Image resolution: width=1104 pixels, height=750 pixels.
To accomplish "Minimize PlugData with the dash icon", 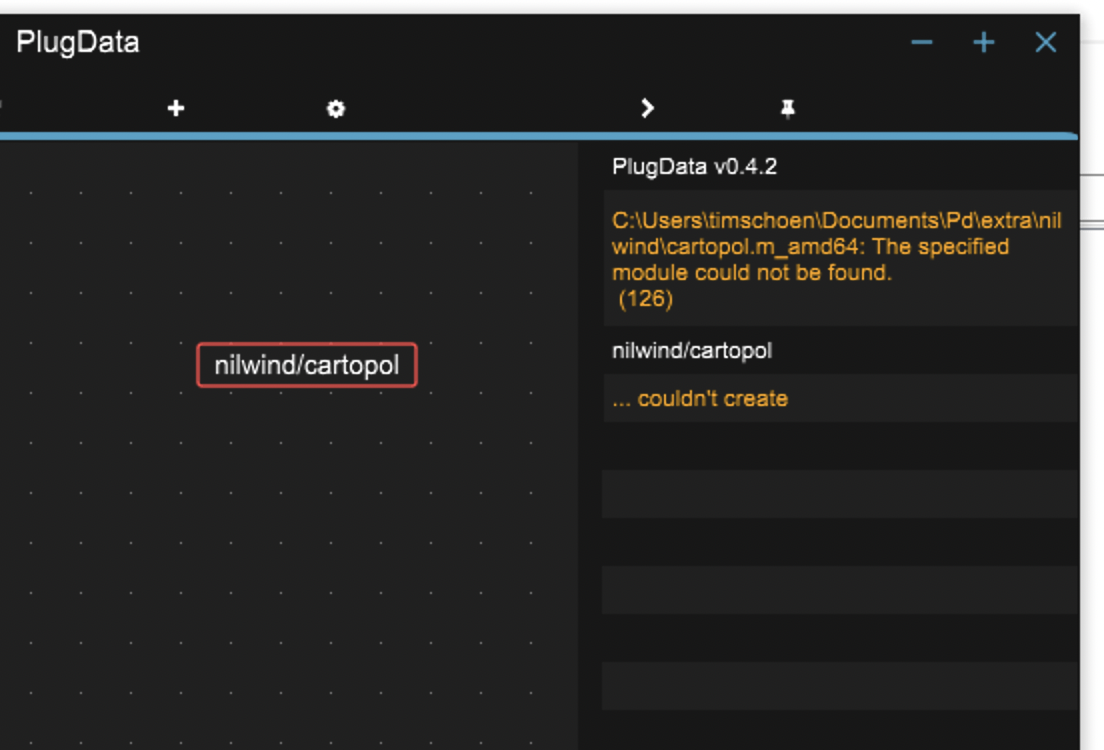I will tap(921, 42).
